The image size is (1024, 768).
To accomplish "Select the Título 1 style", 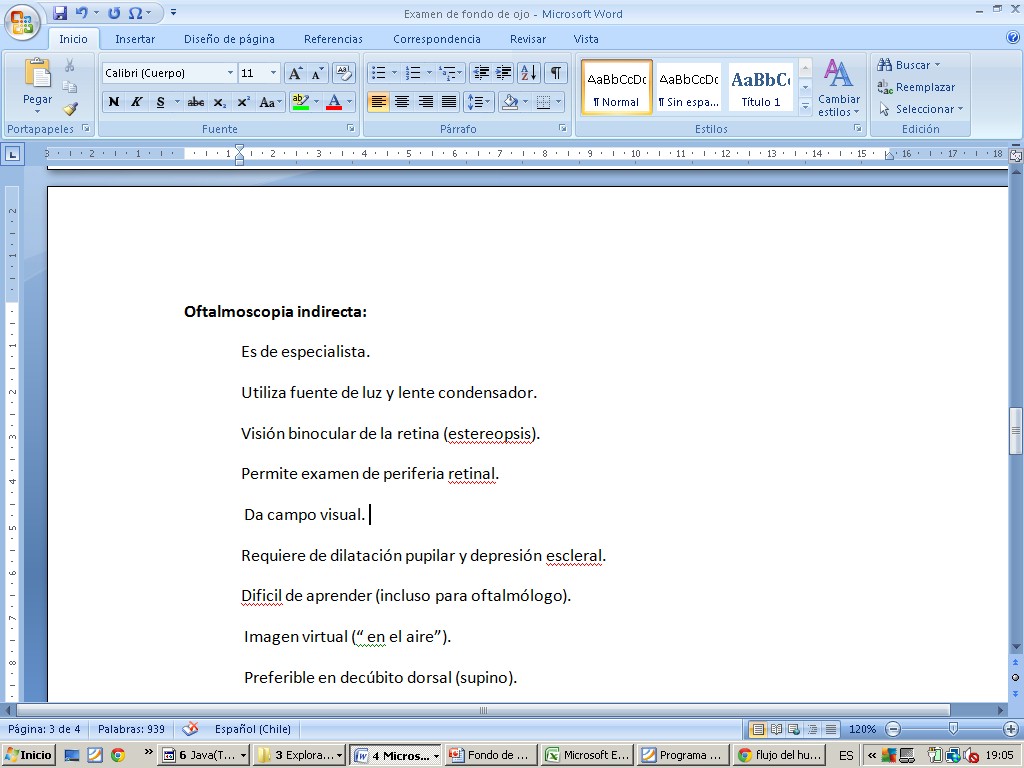I will [x=760, y=88].
